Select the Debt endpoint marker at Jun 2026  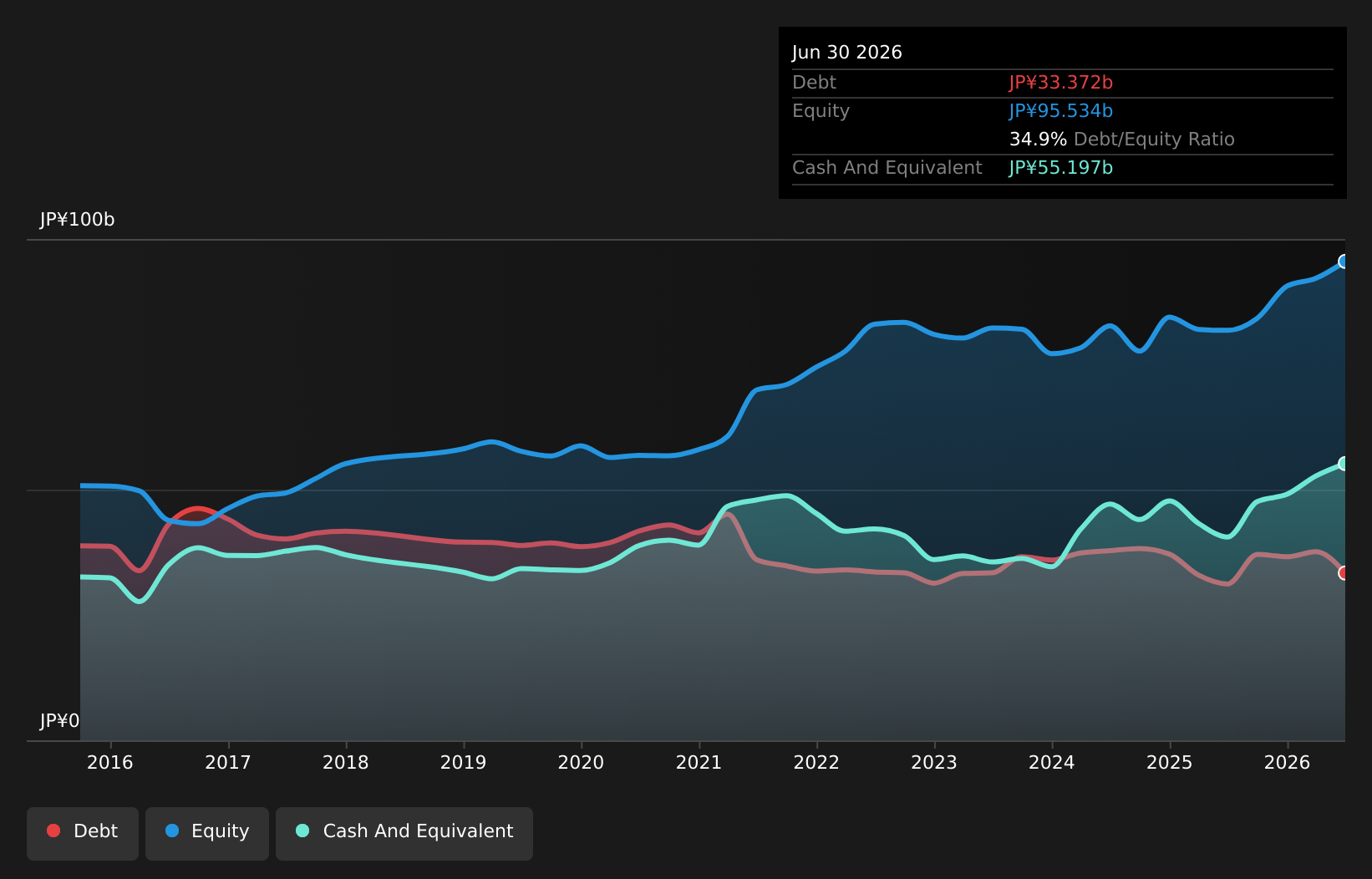1344,573
